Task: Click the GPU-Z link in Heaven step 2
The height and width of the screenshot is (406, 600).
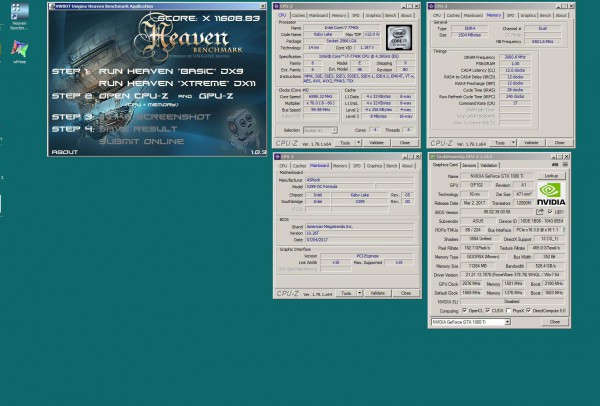Action: click(x=216, y=96)
